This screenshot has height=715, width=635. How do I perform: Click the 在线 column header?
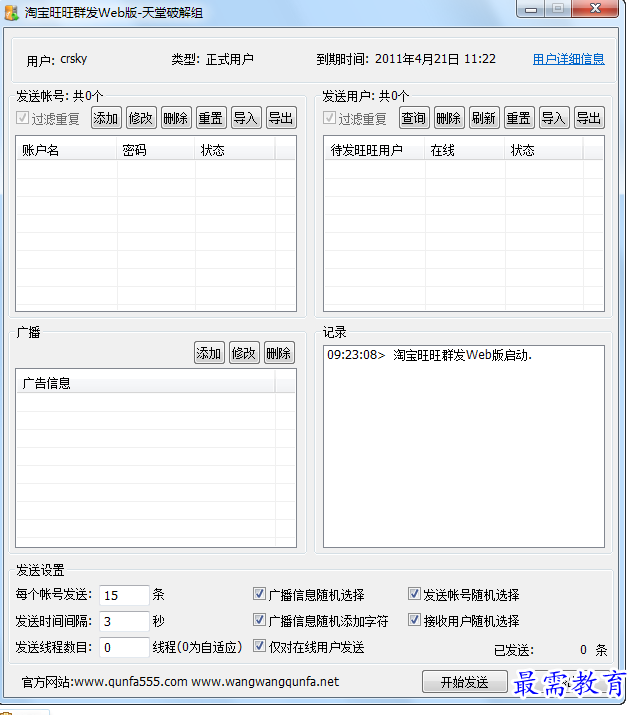[x=465, y=150]
